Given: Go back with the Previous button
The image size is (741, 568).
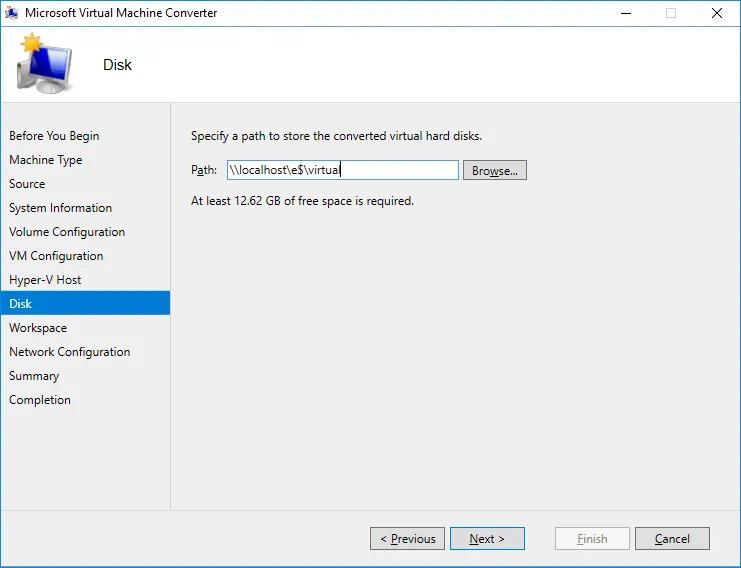Looking at the screenshot, I should [408, 539].
